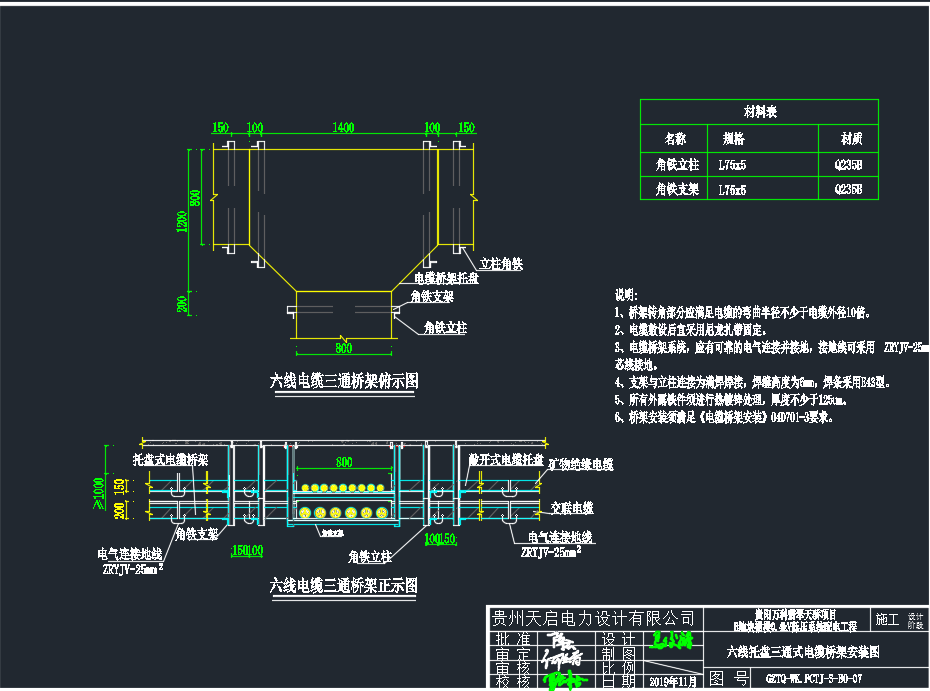The width and height of the screenshot is (930, 691).
Task: Click title 六线电缆三通桥架正示图
Action: click(x=343, y=586)
